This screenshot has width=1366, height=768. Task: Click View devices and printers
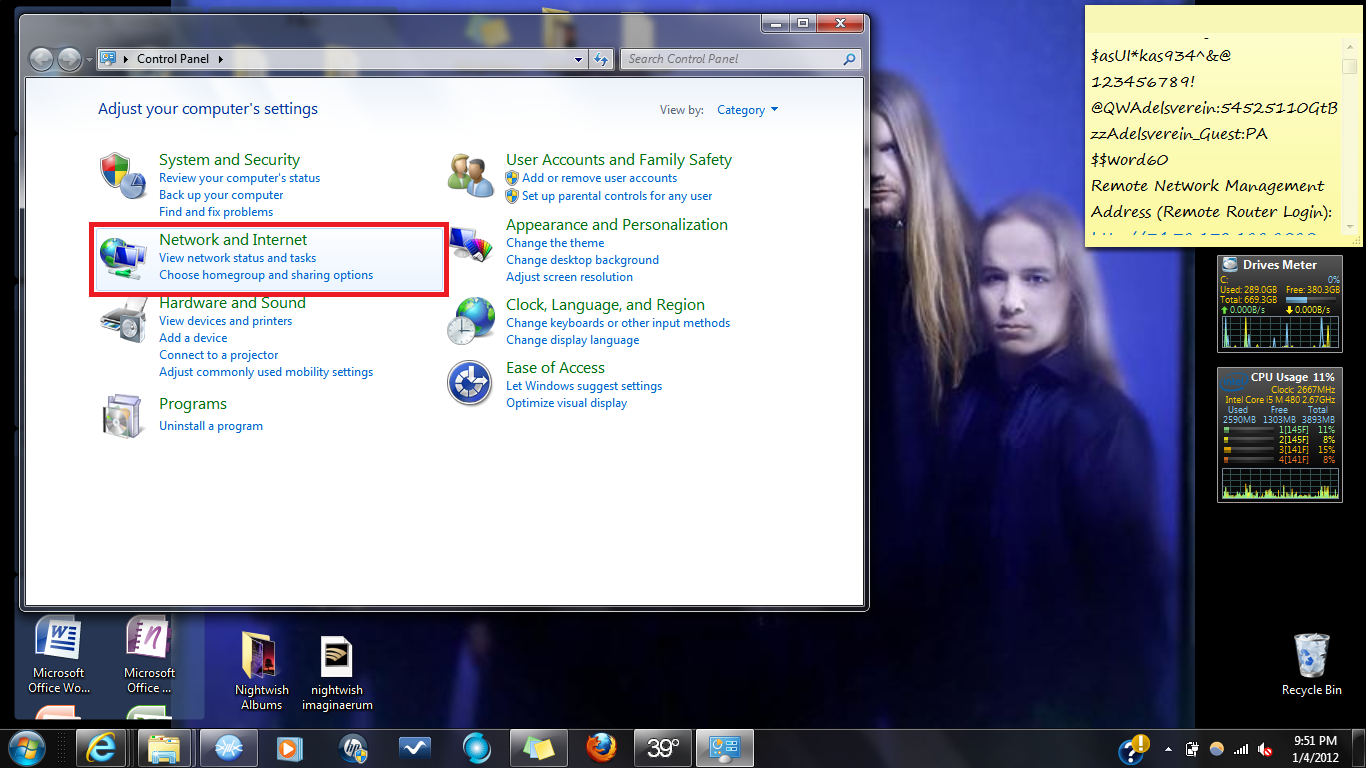point(225,321)
